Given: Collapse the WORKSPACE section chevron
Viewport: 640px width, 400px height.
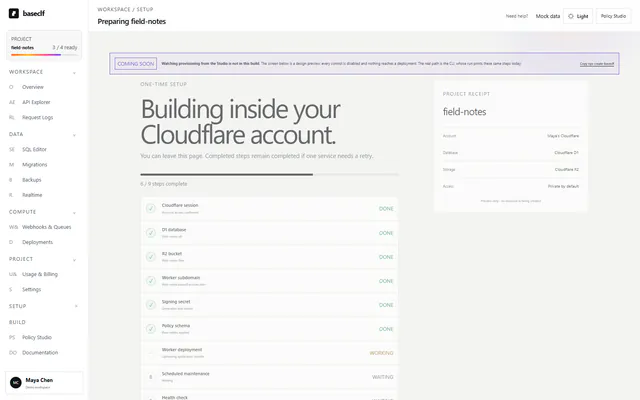Looking at the screenshot, I should [x=74, y=73].
